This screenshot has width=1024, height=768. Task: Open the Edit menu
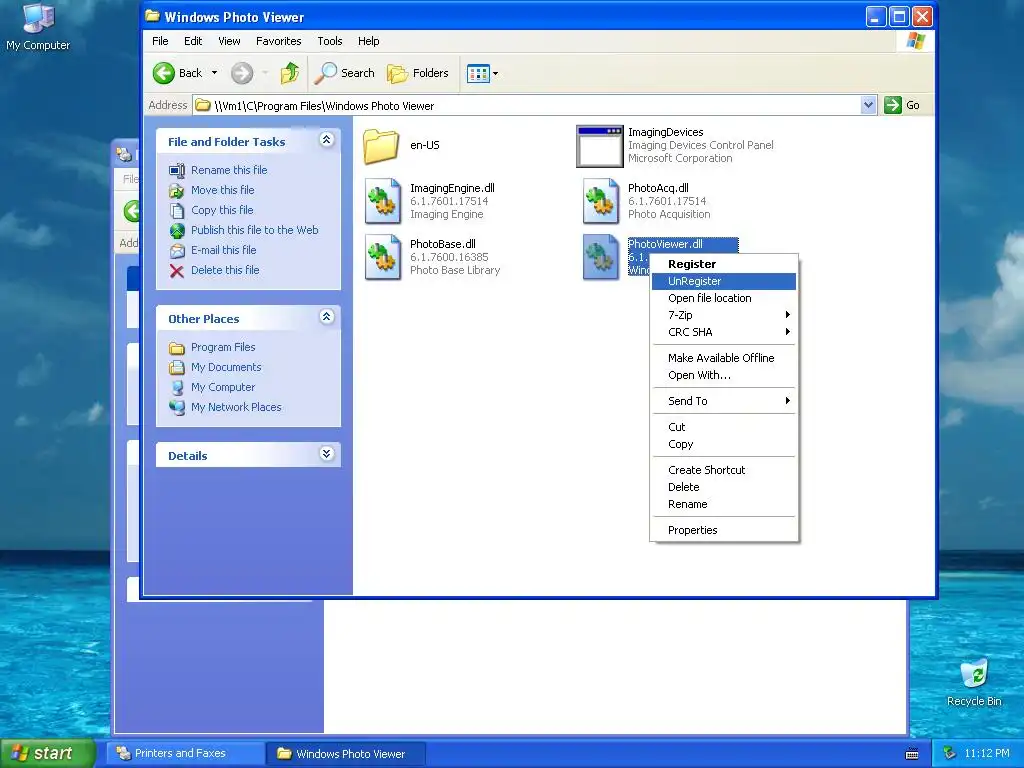(193, 41)
